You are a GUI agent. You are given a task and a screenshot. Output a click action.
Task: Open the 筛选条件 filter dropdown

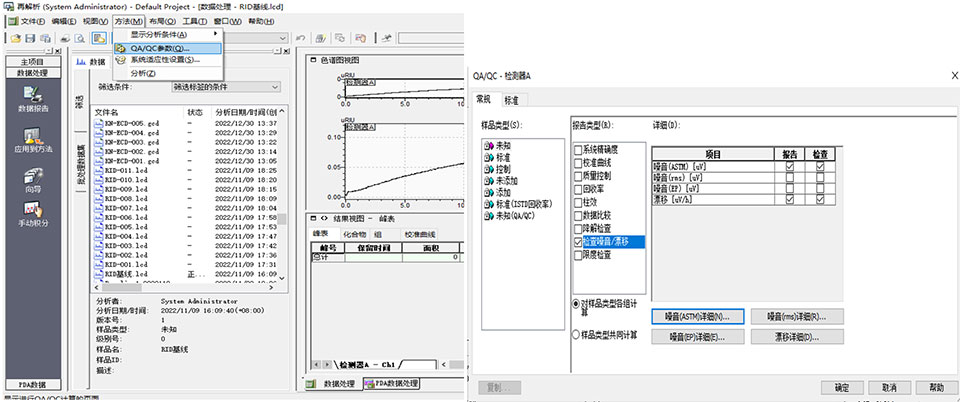pos(274,88)
